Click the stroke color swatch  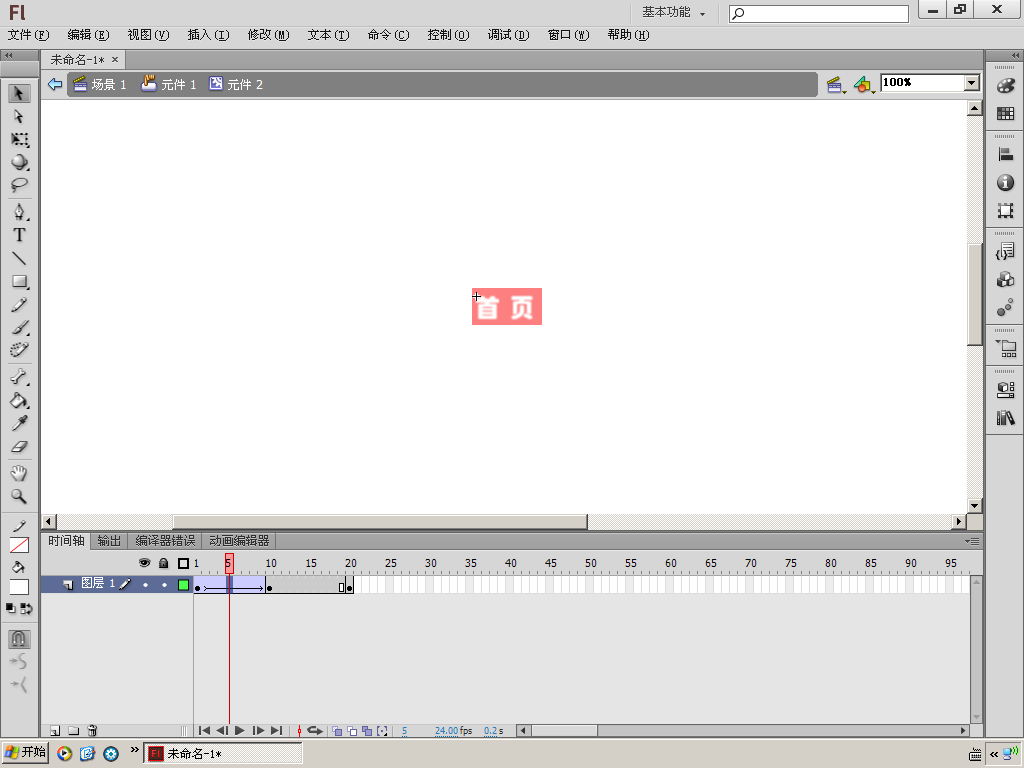(19, 545)
